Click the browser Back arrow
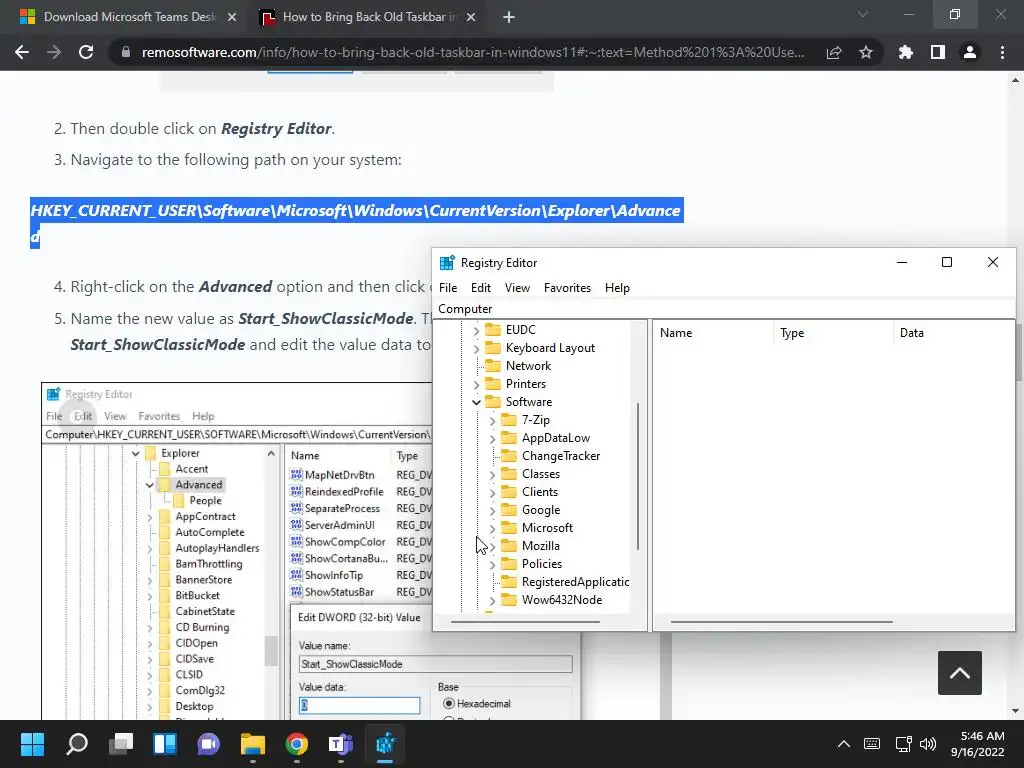This screenshot has height=768, width=1024. [x=22, y=52]
